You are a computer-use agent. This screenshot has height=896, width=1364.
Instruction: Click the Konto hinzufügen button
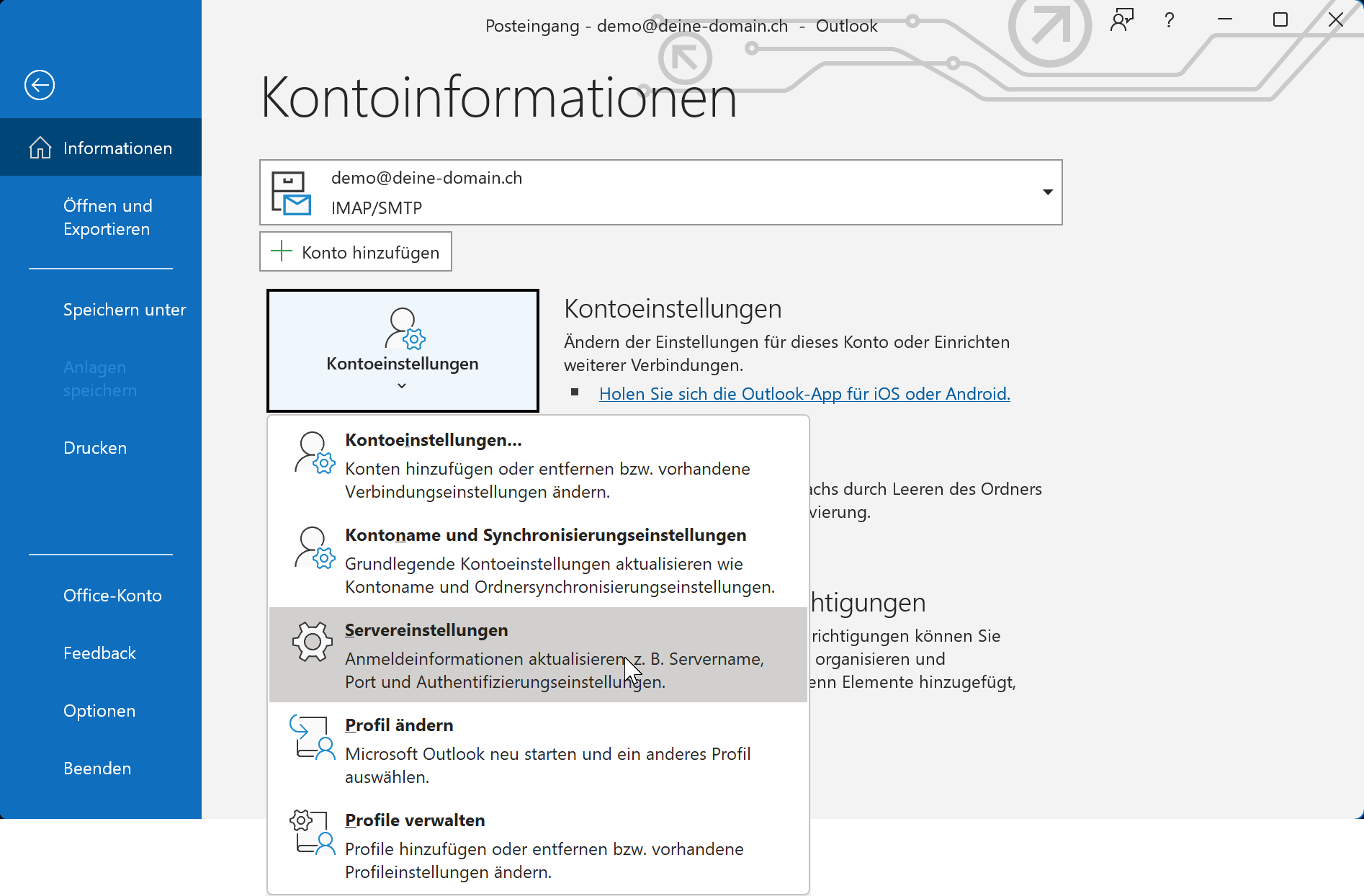(x=356, y=251)
